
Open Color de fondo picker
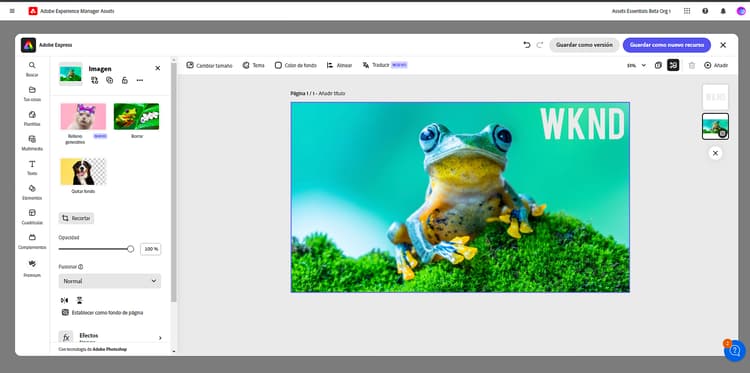click(x=295, y=66)
